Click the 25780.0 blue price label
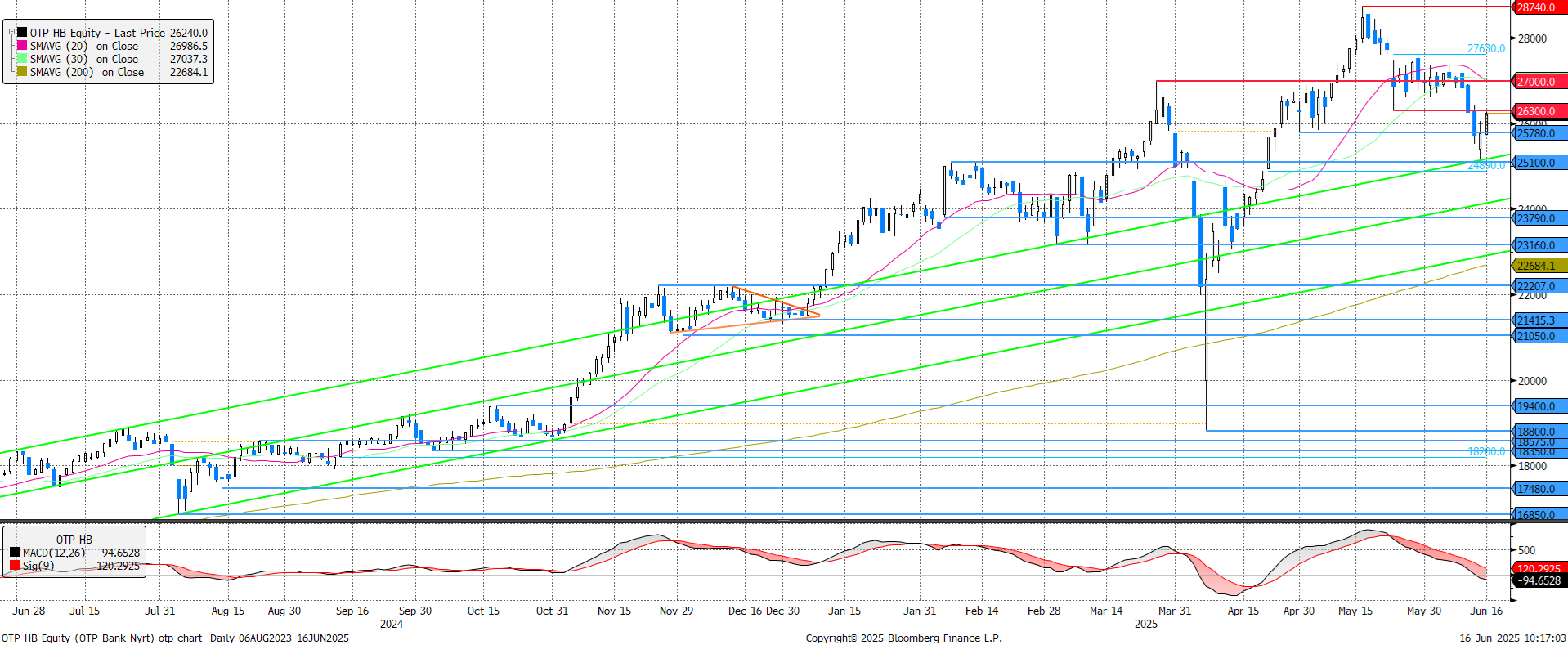1568x645 pixels. point(1539,133)
